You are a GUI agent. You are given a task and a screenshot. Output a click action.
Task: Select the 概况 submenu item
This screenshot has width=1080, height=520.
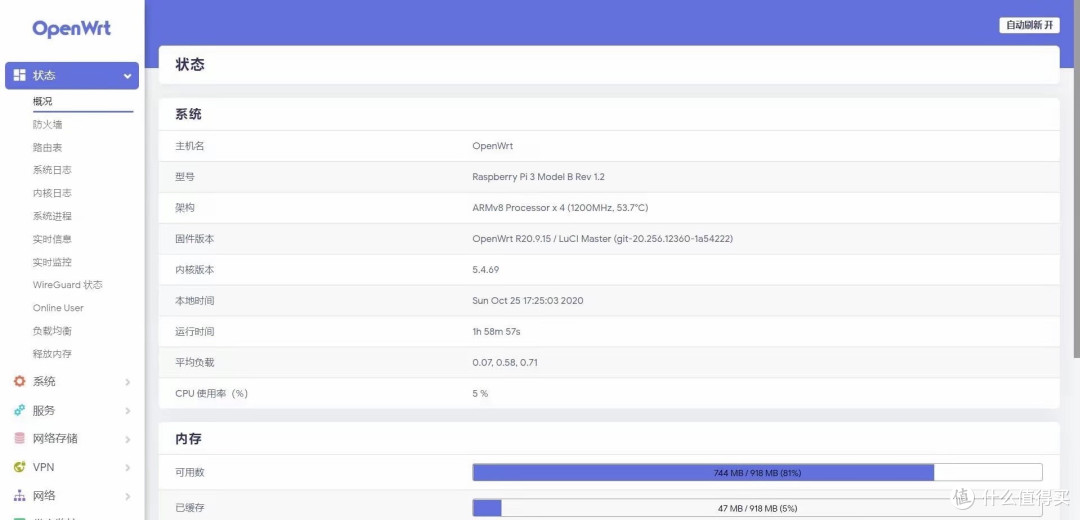pos(43,101)
